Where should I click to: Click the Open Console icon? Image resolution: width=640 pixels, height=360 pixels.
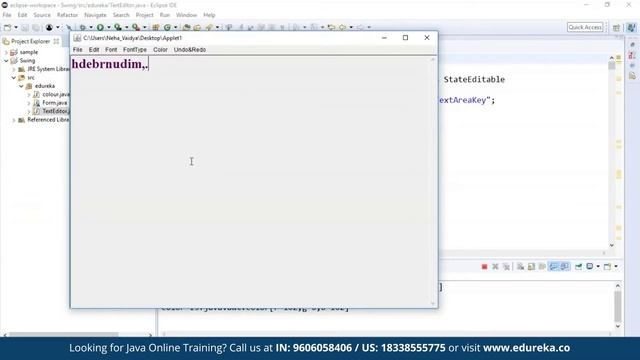(607, 267)
